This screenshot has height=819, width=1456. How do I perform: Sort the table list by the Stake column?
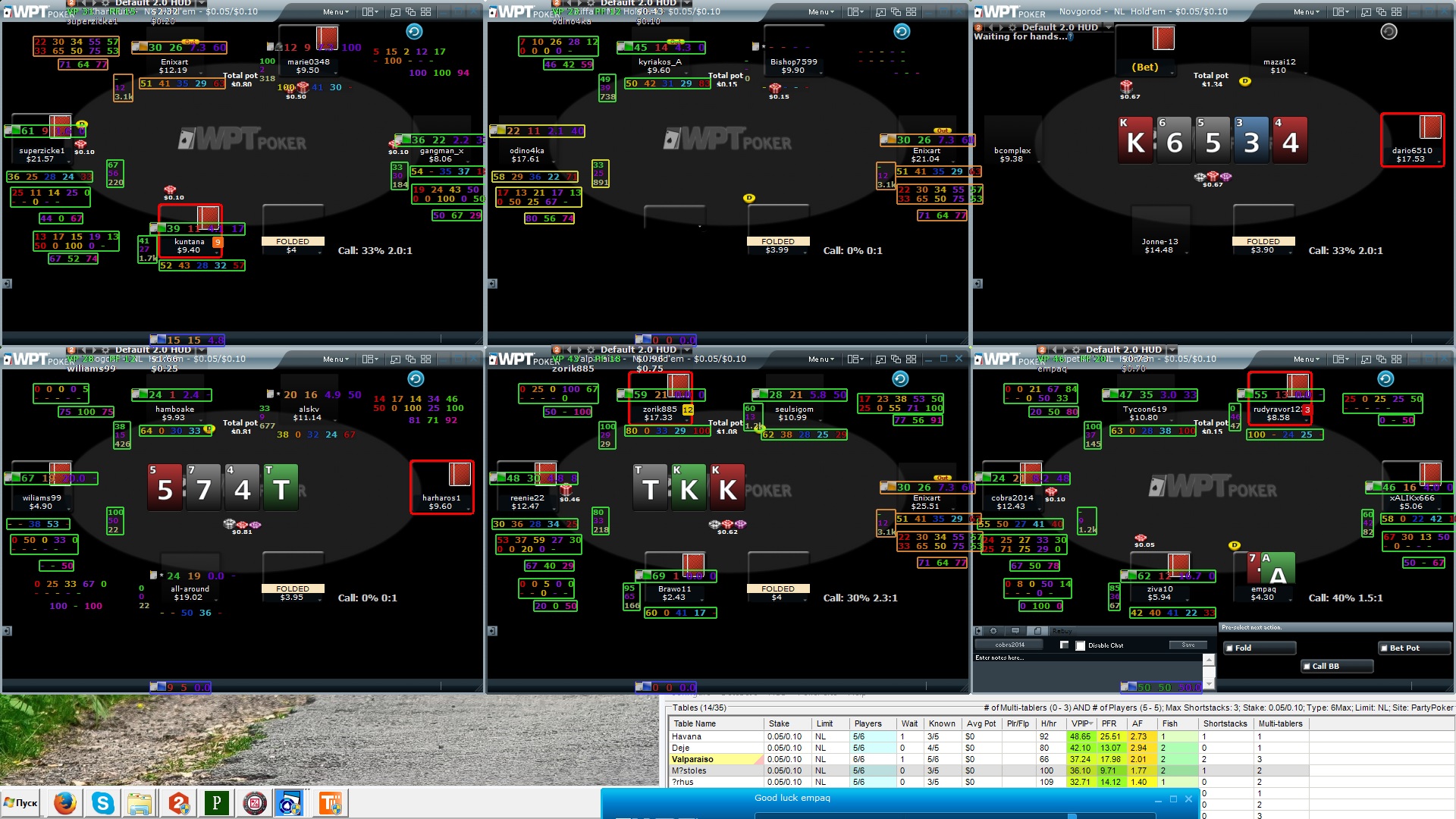point(788,723)
